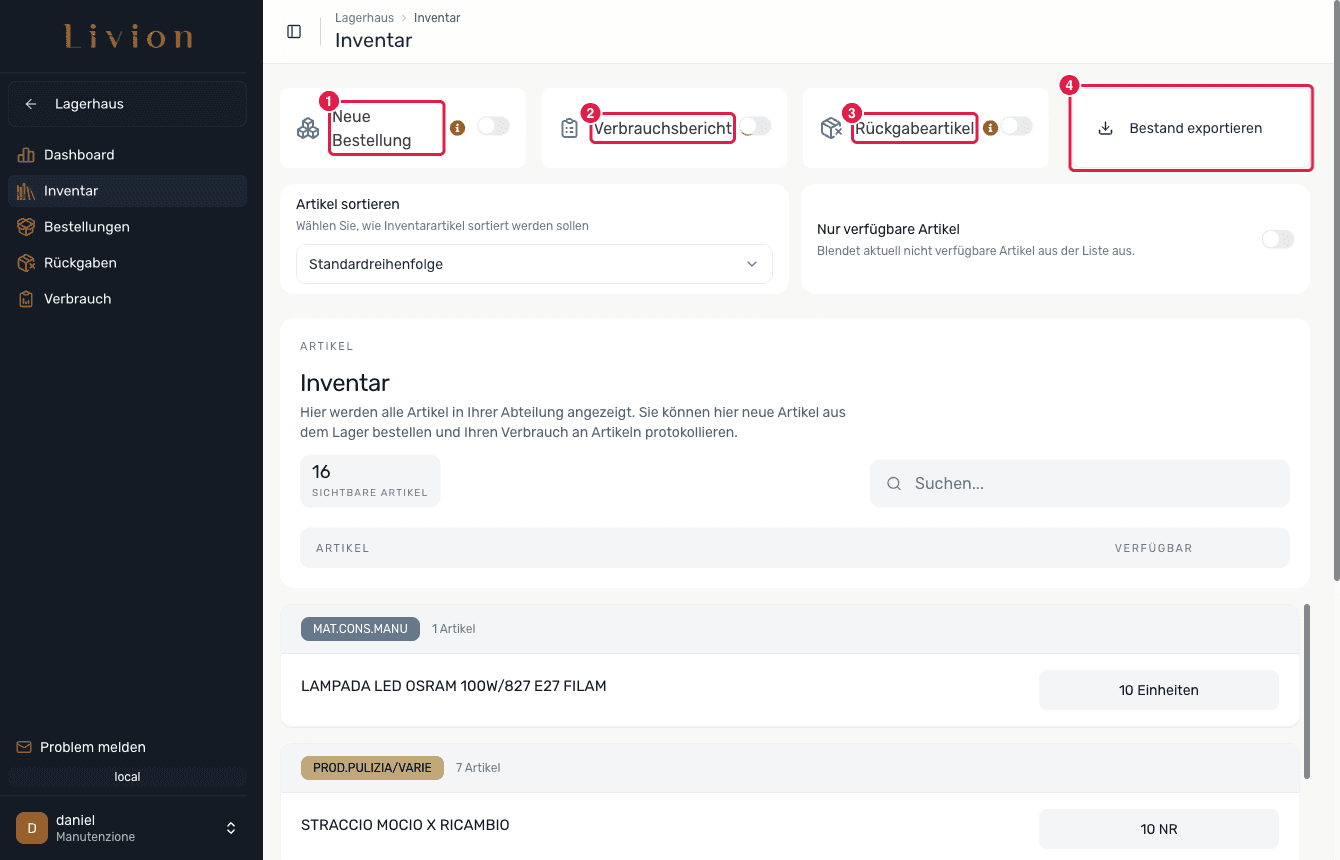The image size is (1340, 860).
Task: Turn on Nur verfügbare Artikel switch
Action: [x=1278, y=239]
